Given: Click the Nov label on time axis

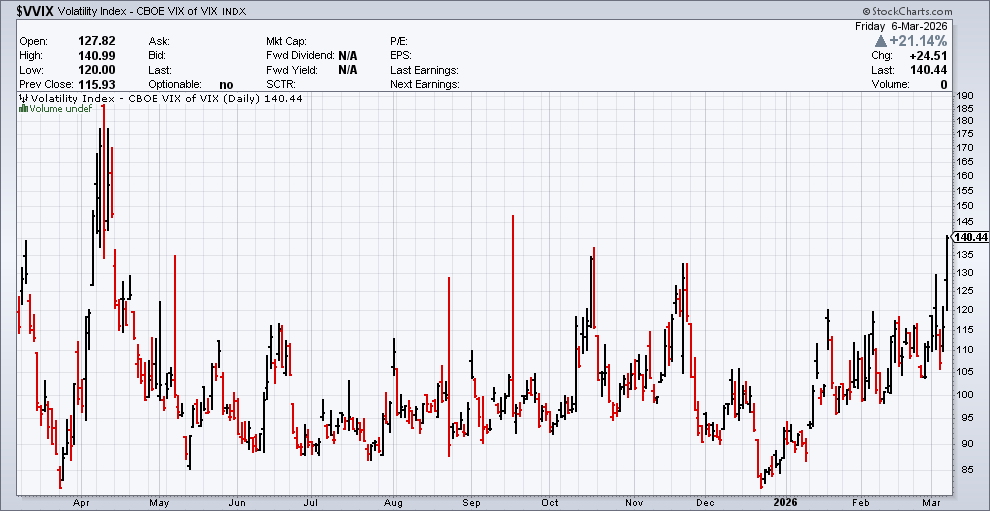Looking at the screenshot, I should (635, 503).
